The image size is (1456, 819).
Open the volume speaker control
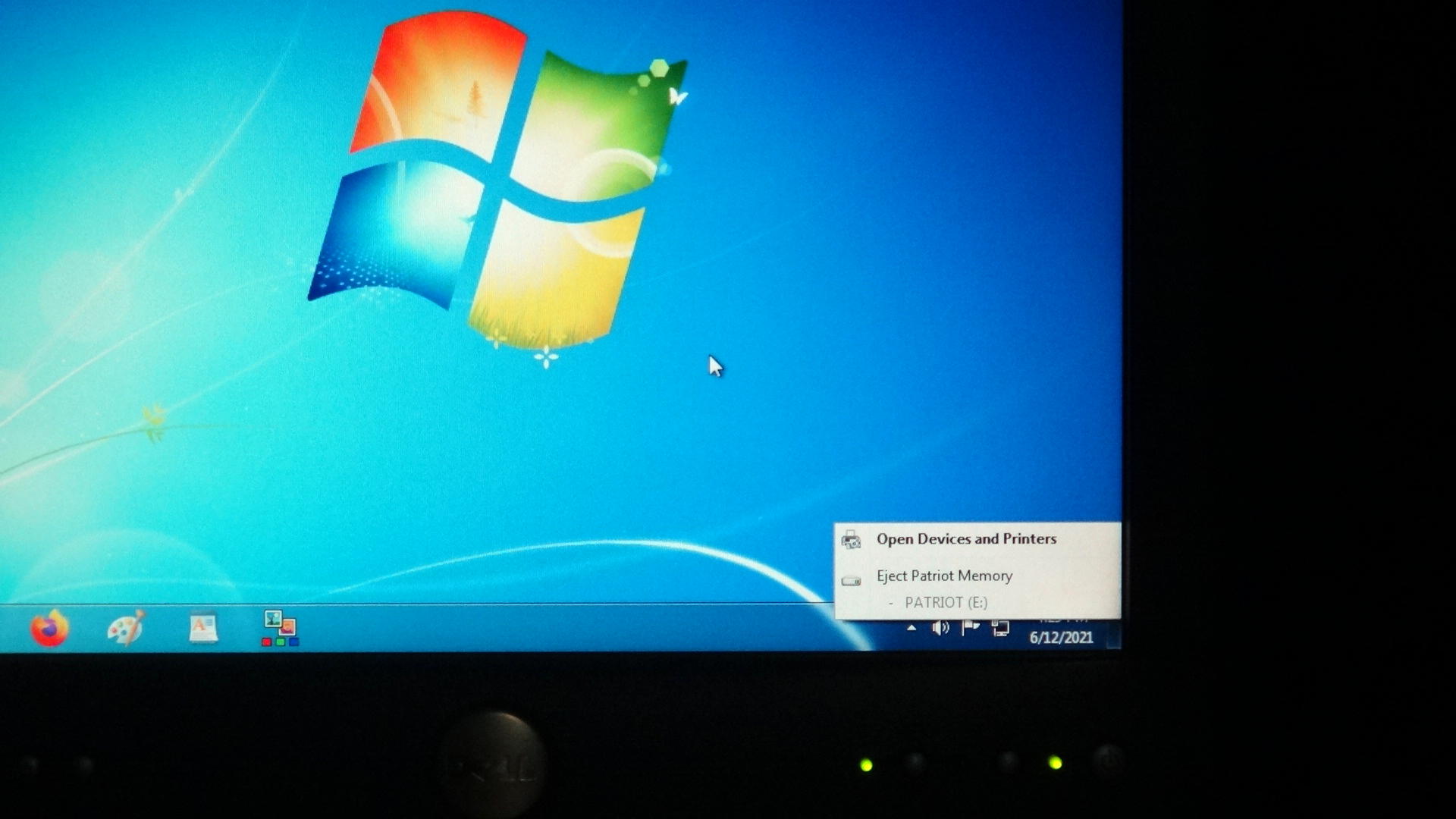click(x=940, y=628)
